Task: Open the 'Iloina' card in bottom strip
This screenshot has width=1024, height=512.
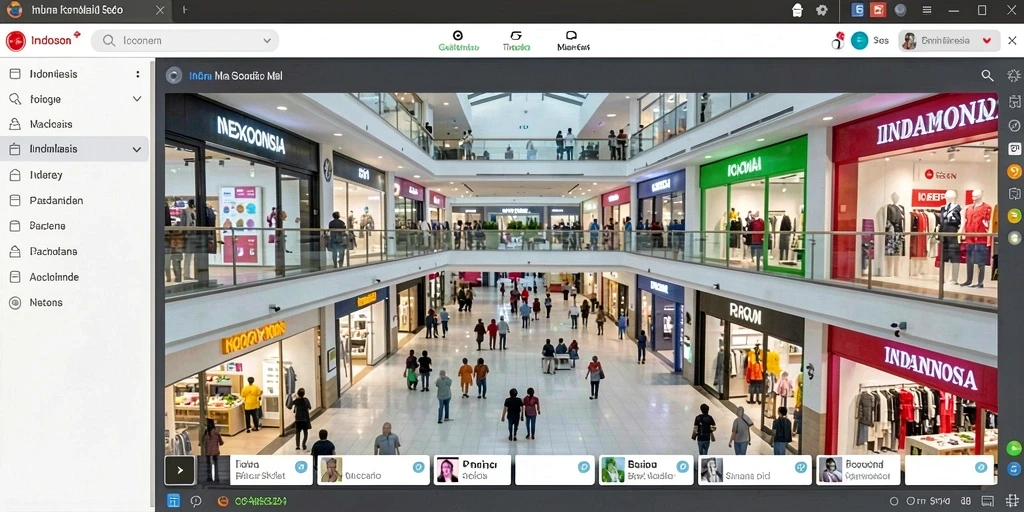Action: pyautogui.click(x=255, y=470)
